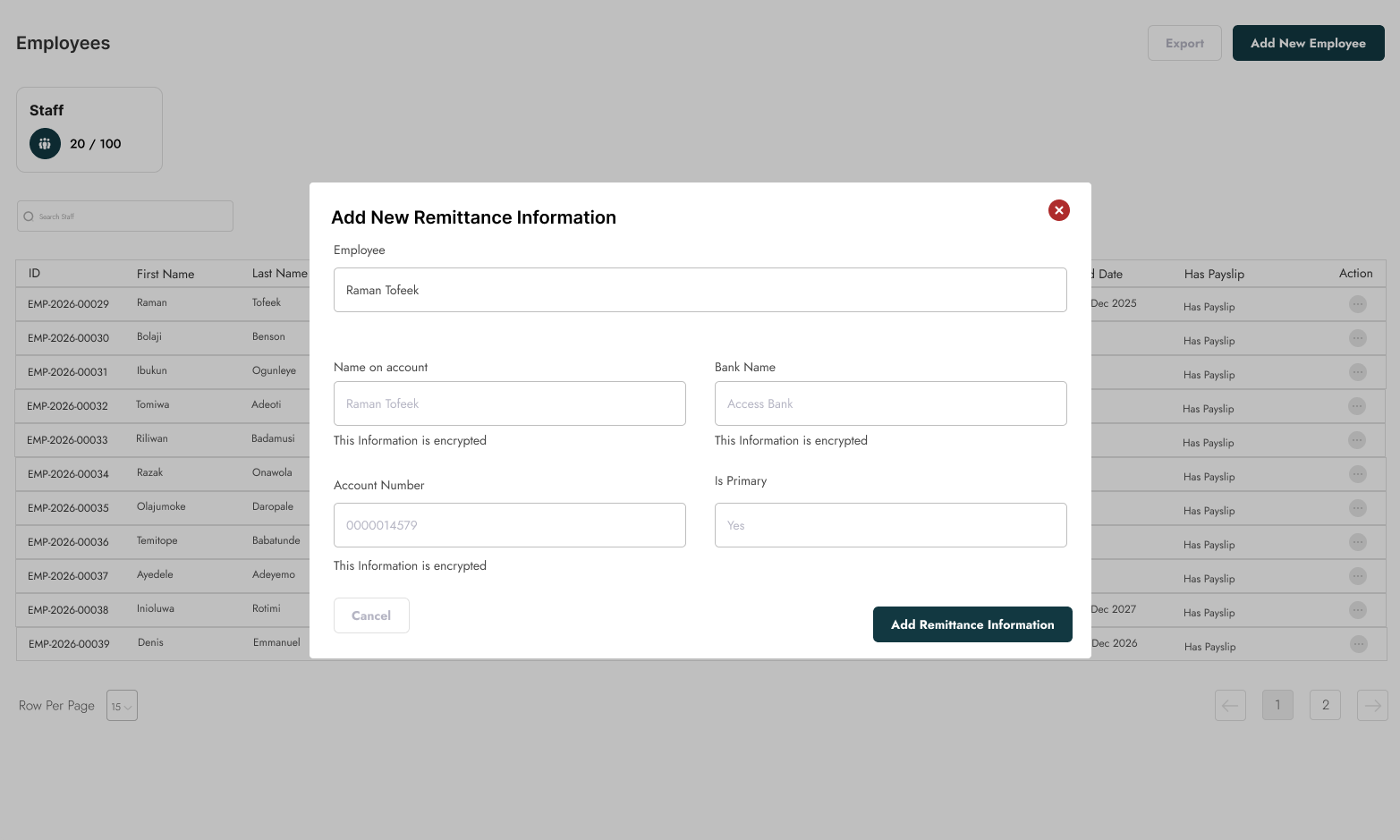Click the ID column header
The height and width of the screenshot is (840, 1400).
point(34,274)
